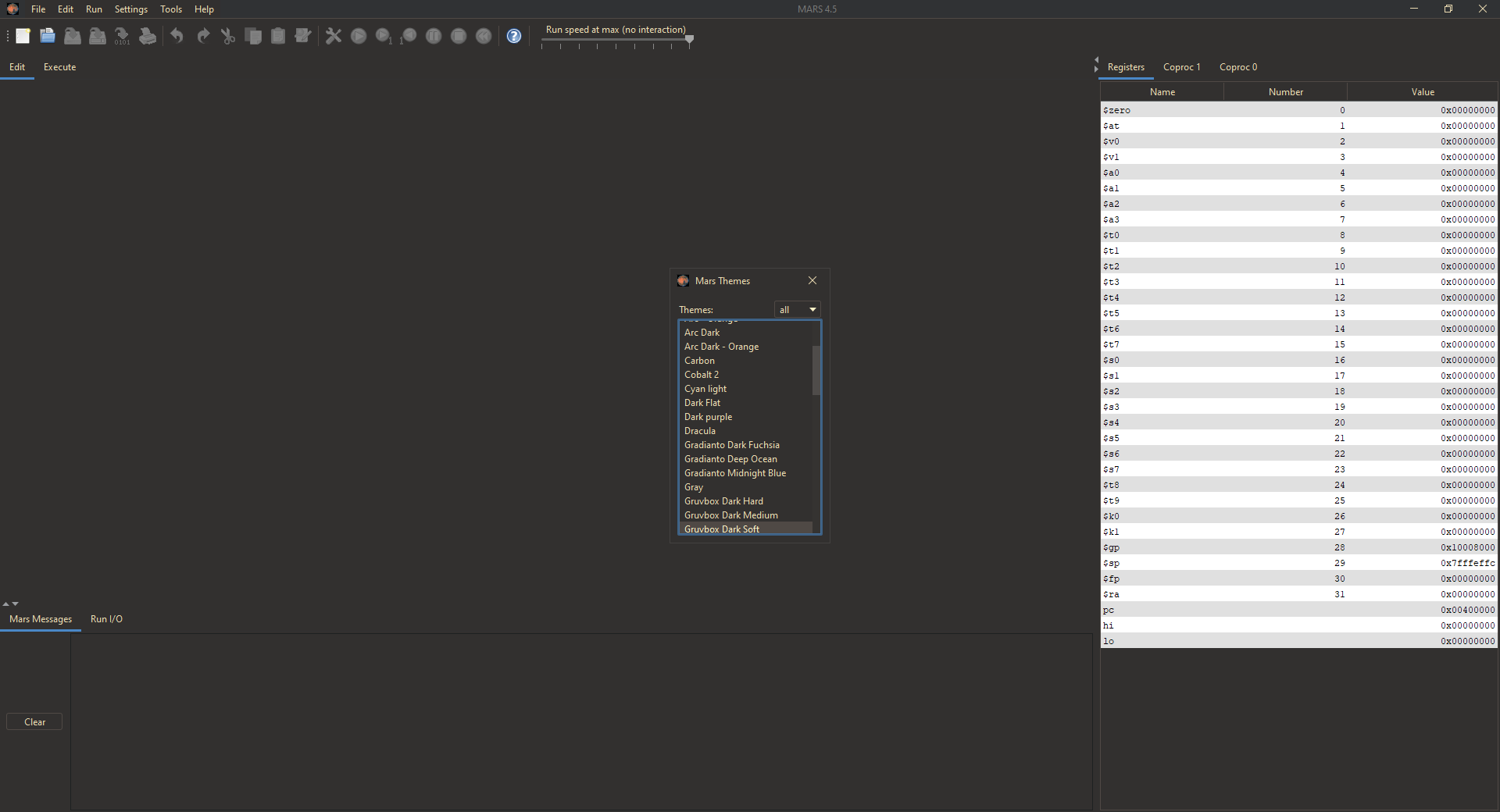1500x812 pixels.
Task: Choose the Cobalt 2 theme
Action: [x=746, y=375]
